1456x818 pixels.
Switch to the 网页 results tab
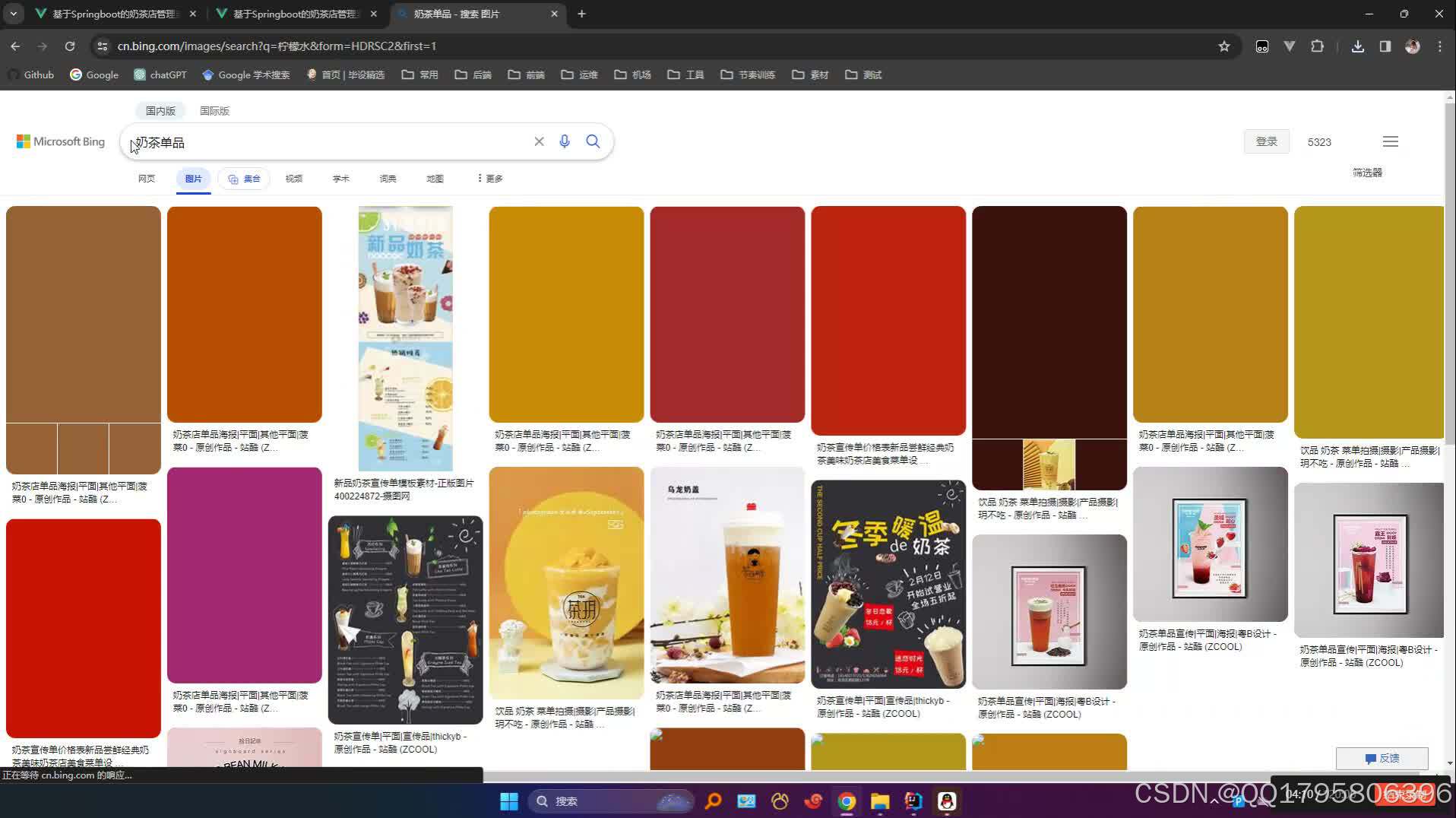tap(146, 178)
